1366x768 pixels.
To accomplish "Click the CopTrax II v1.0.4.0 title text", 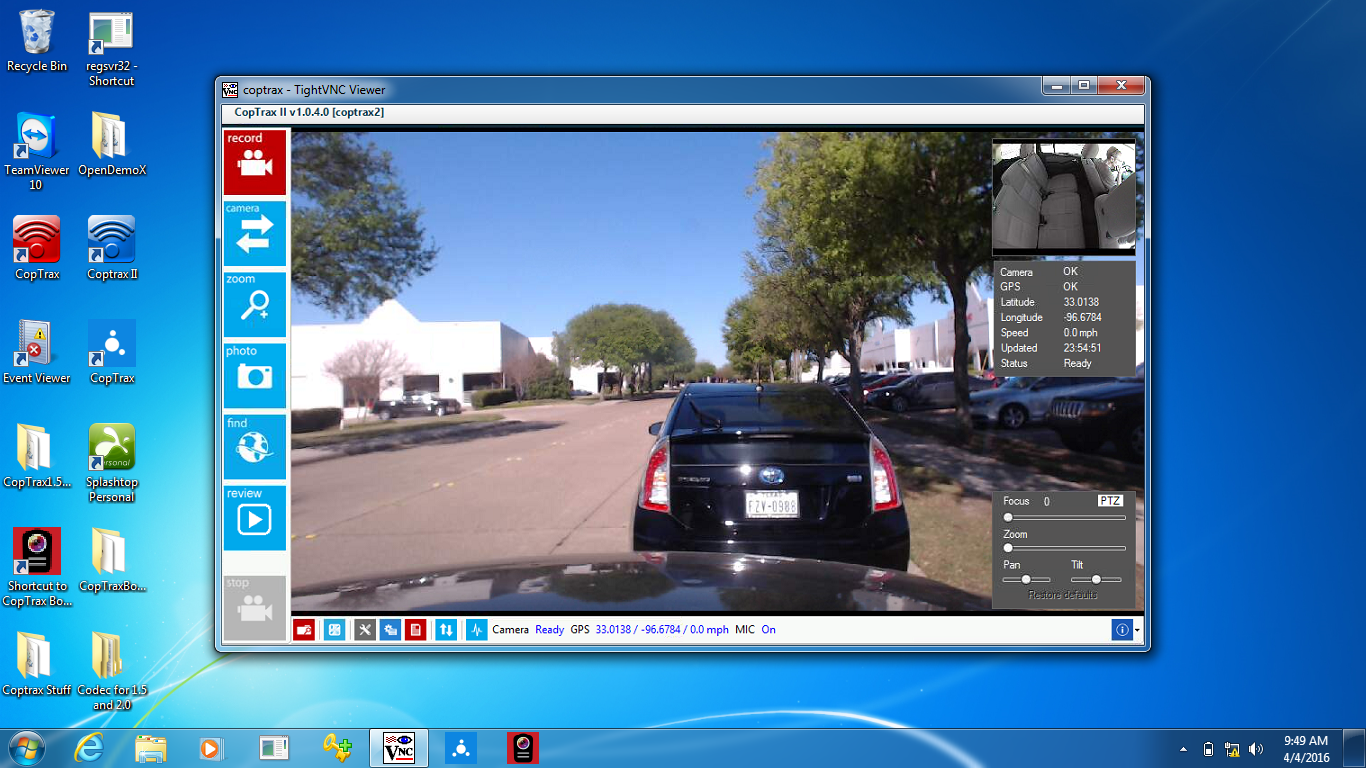I will 309,112.
